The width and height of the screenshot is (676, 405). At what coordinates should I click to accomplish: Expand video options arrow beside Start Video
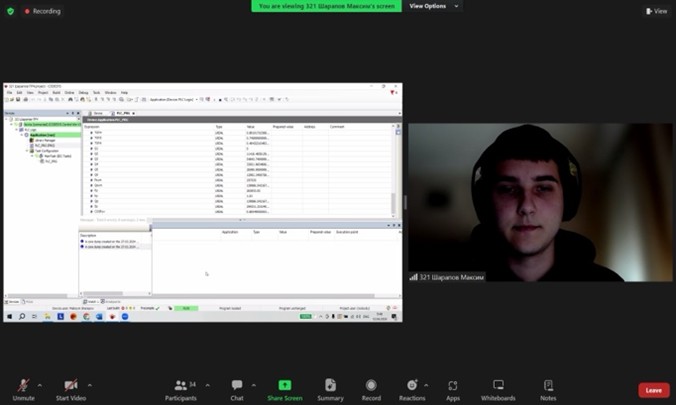90,384
